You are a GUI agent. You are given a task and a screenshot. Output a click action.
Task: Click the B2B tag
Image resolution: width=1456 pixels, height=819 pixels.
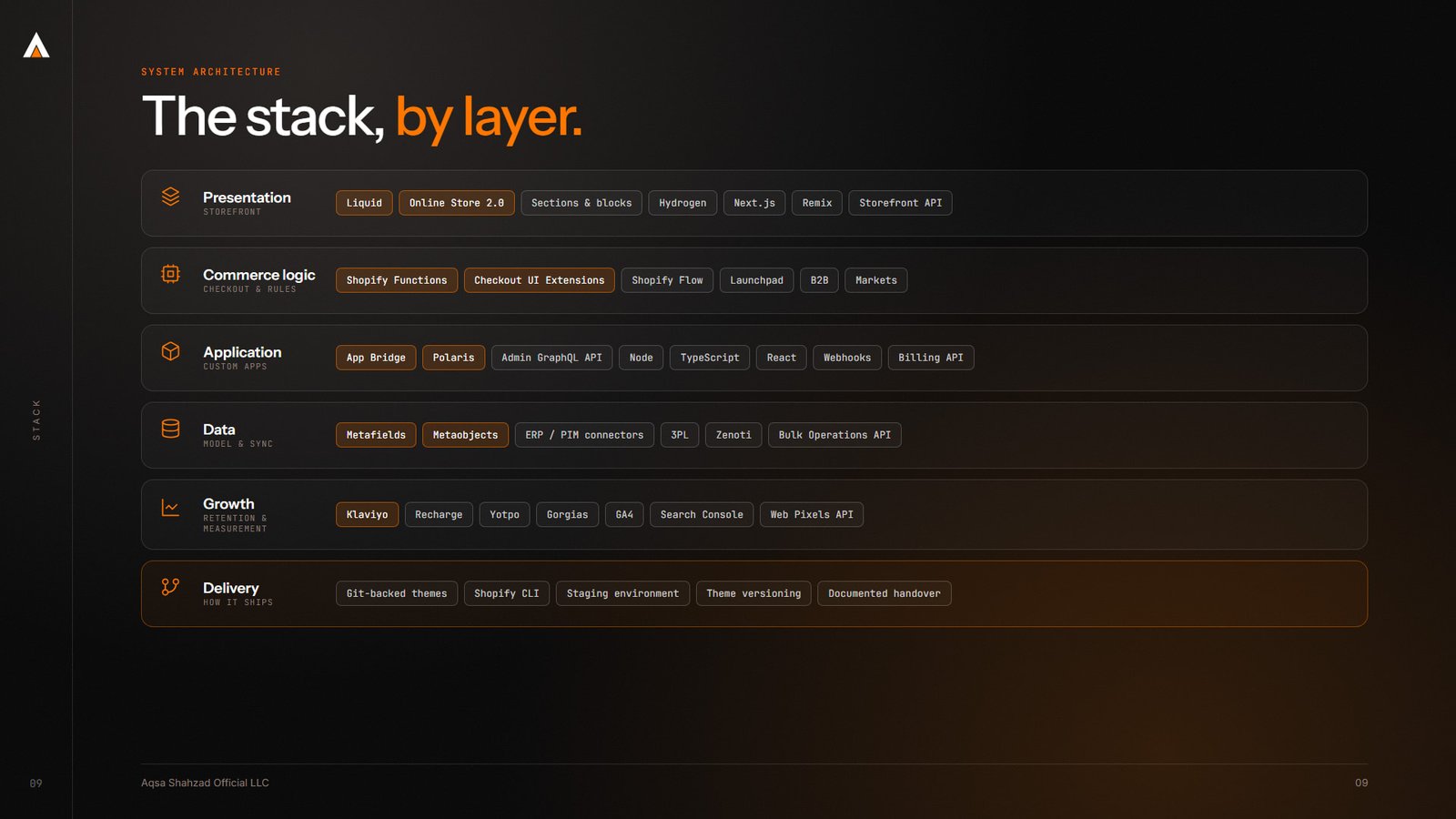pyautogui.click(x=820, y=280)
